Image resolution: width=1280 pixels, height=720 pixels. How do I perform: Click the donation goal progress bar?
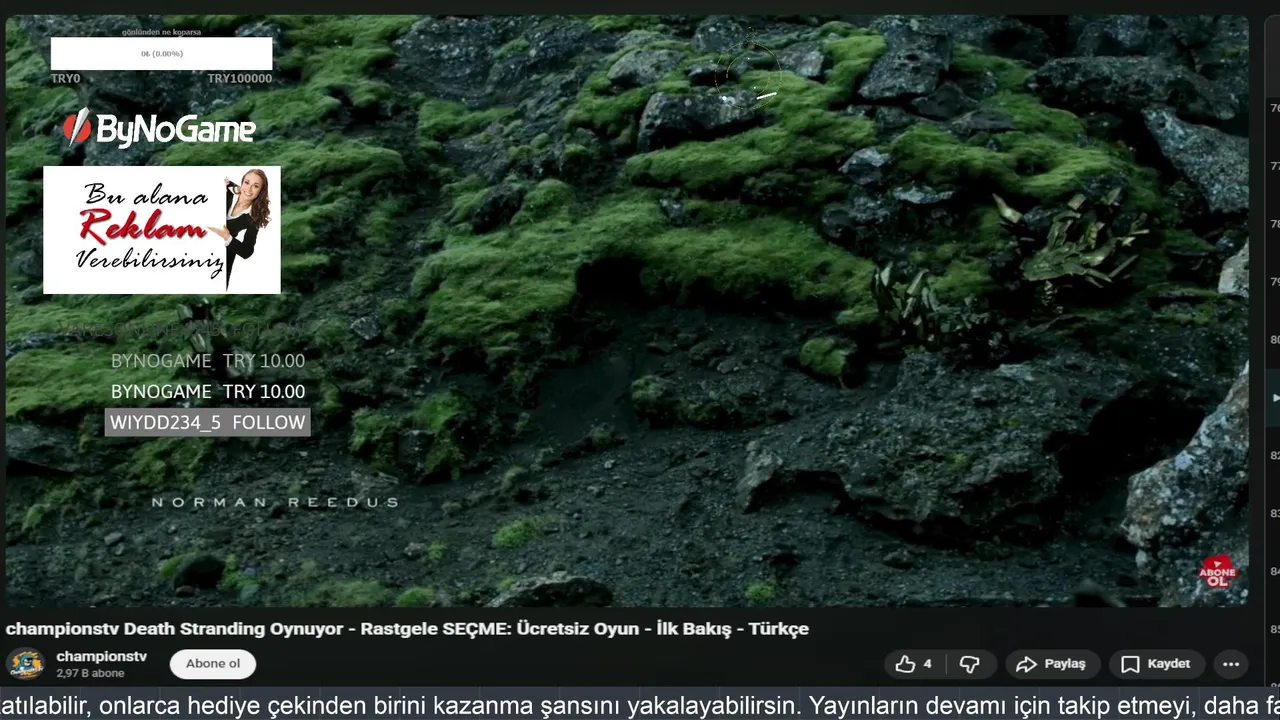(161, 54)
